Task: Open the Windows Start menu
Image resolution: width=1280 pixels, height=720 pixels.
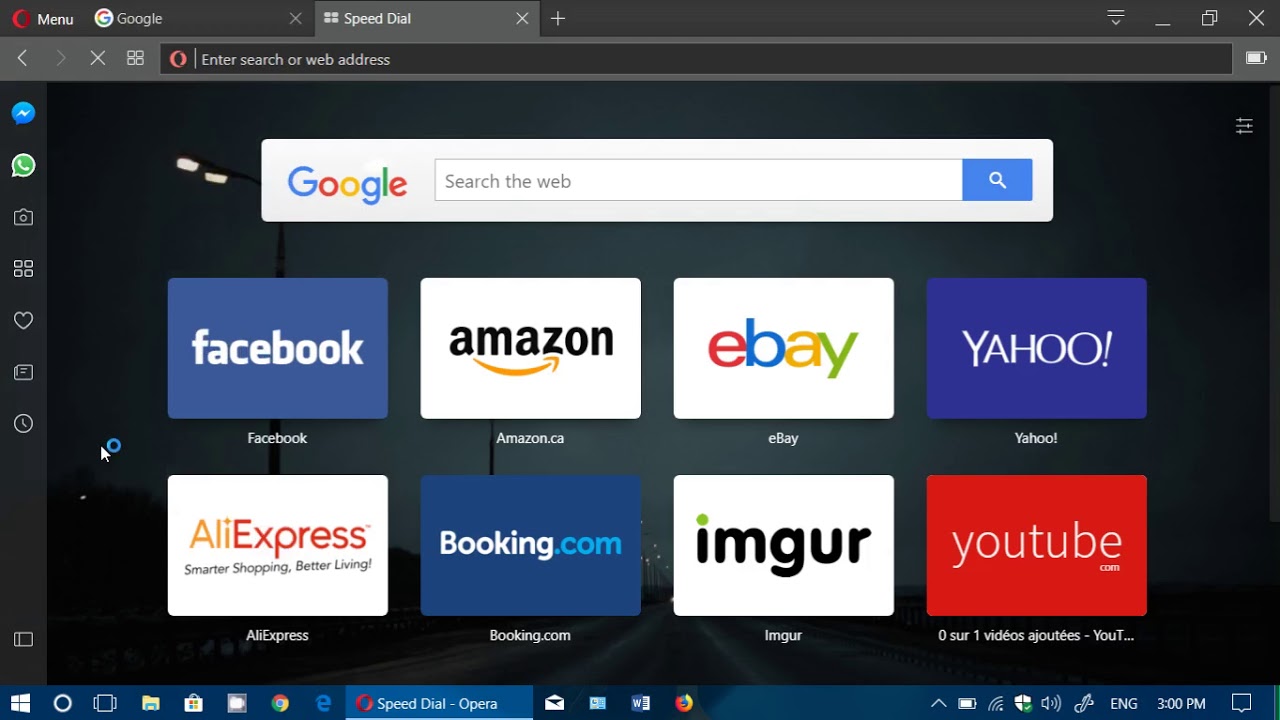Action: (20, 703)
